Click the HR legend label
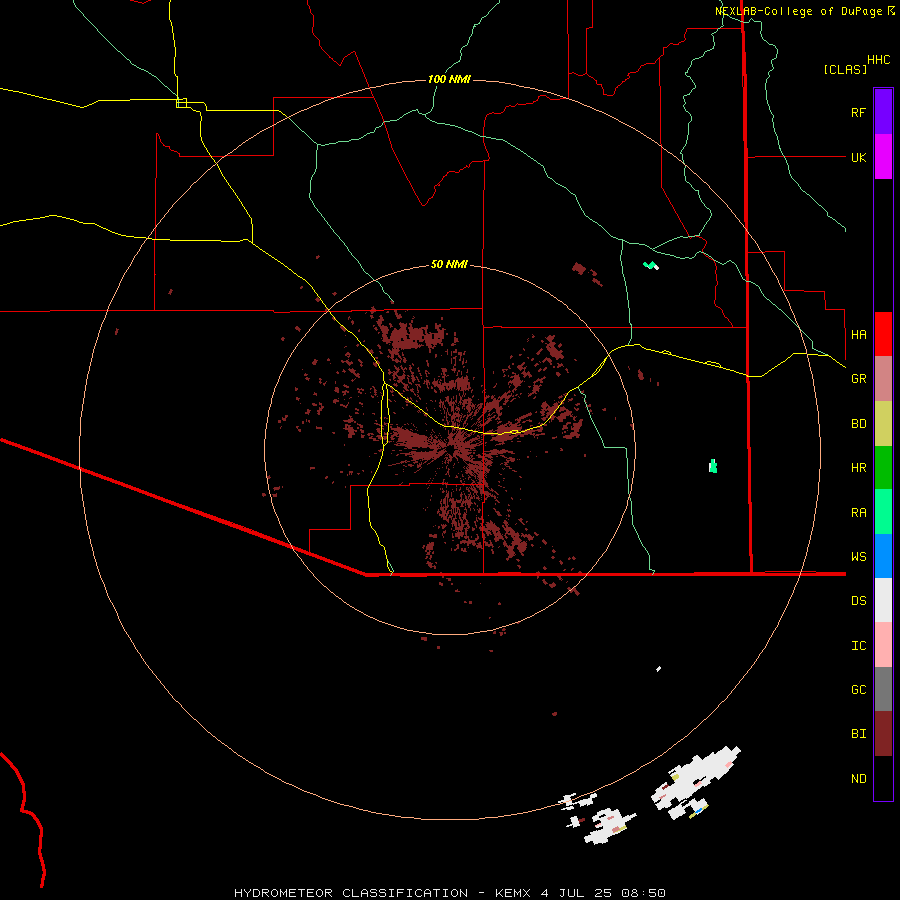 858,468
